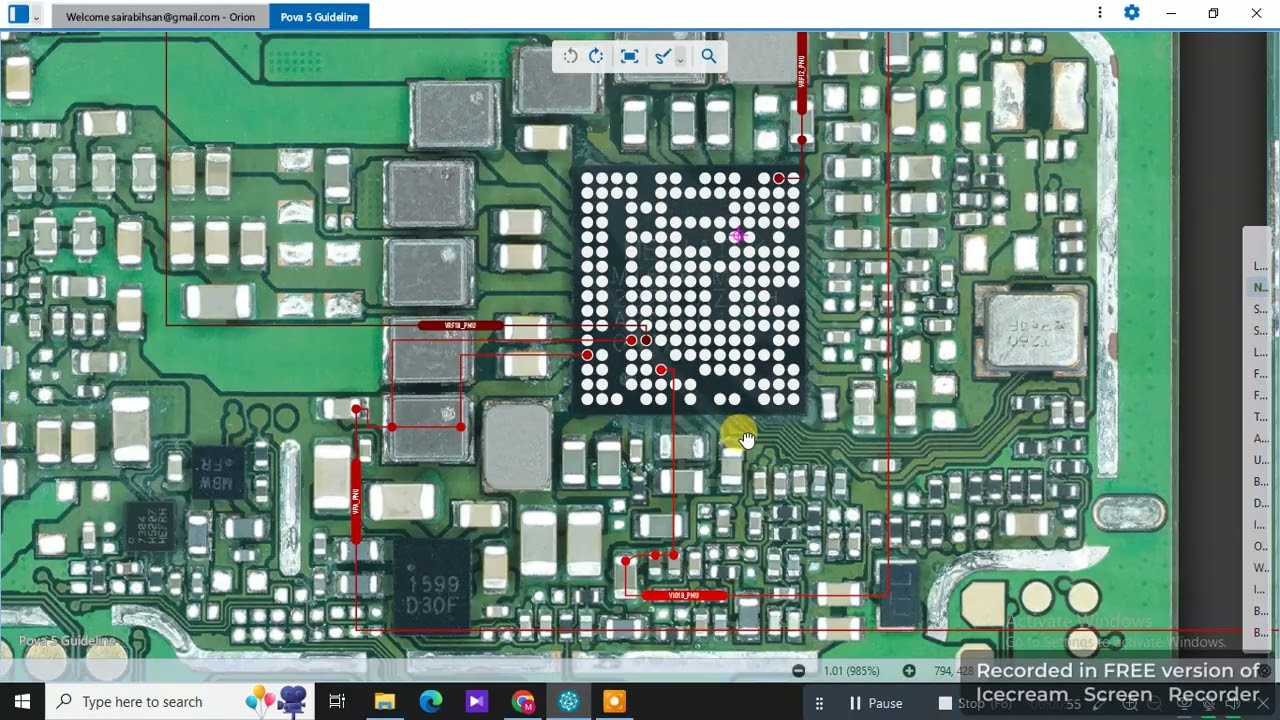This screenshot has height=720, width=1280.
Task: Open File Explorer from the taskbar
Action: coord(384,702)
